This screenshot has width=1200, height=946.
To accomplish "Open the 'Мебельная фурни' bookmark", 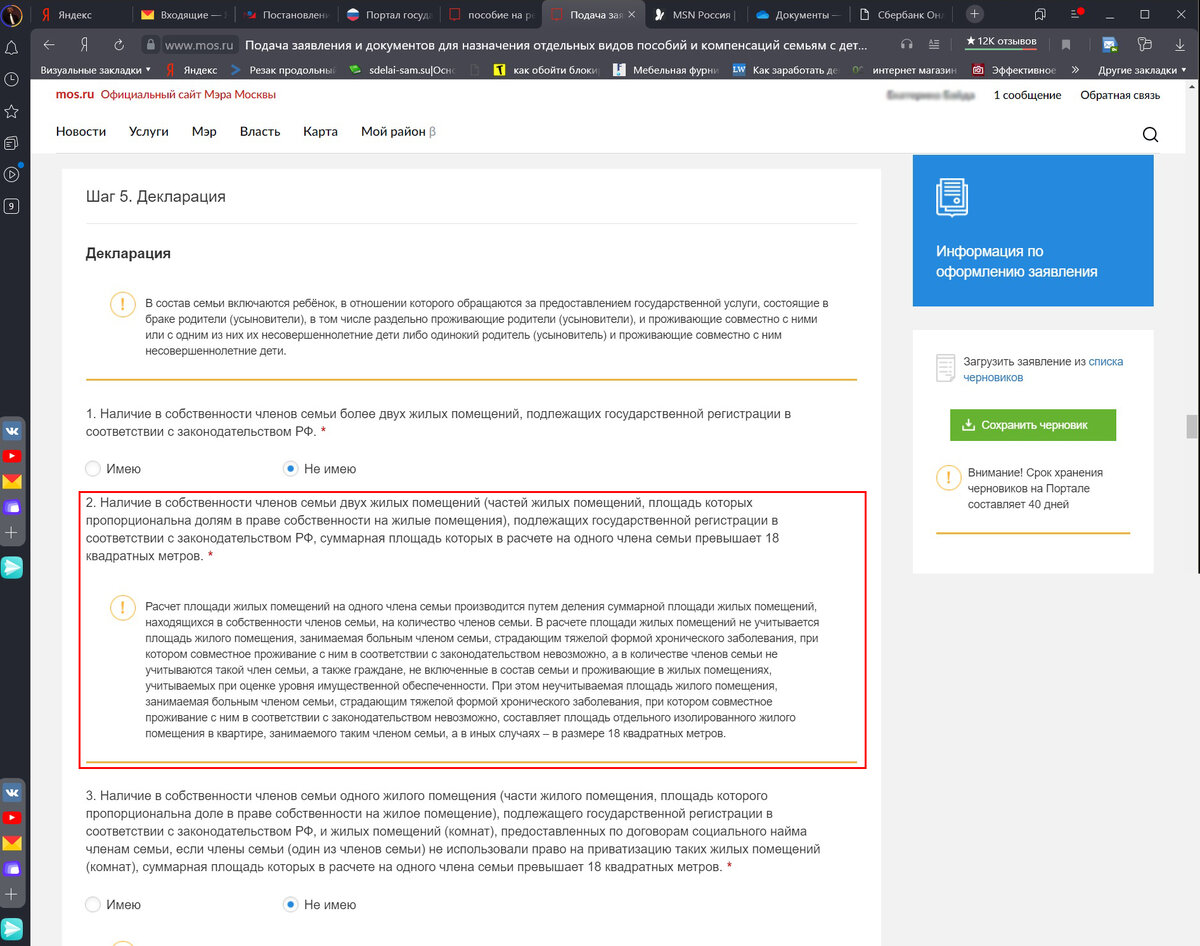I will (x=666, y=70).
